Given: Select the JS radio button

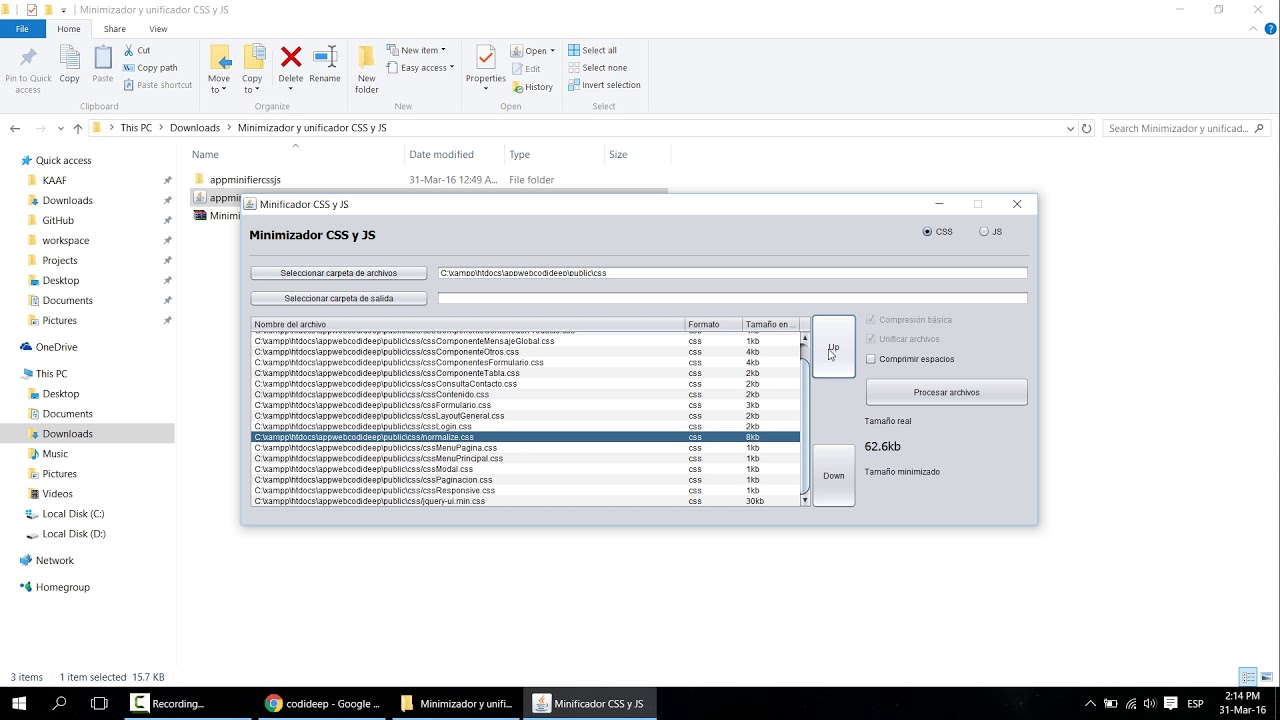Looking at the screenshot, I should click(x=984, y=232).
